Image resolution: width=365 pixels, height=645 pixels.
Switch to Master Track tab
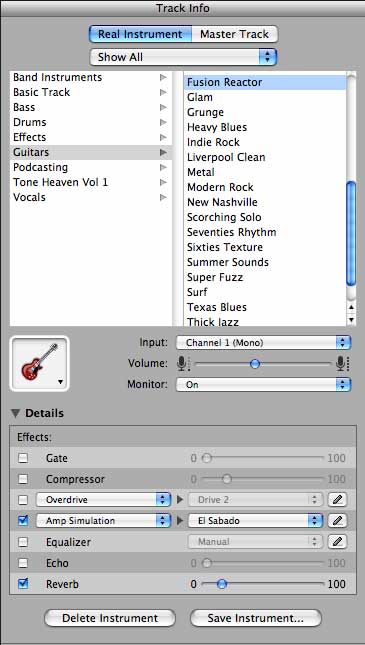[235, 34]
